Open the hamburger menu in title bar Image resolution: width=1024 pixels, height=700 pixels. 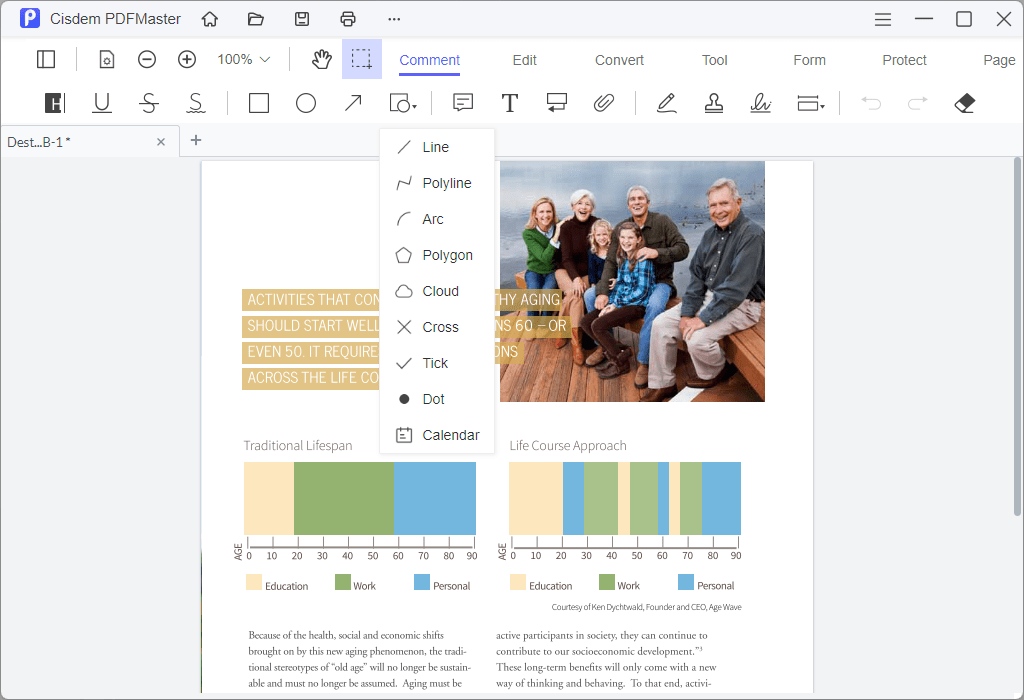coord(883,20)
